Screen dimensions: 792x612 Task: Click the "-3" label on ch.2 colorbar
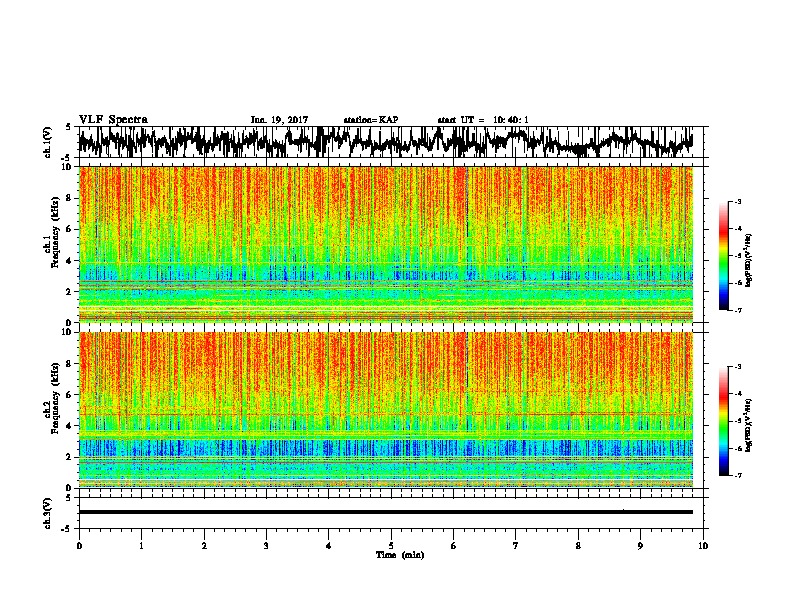[738, 367]
